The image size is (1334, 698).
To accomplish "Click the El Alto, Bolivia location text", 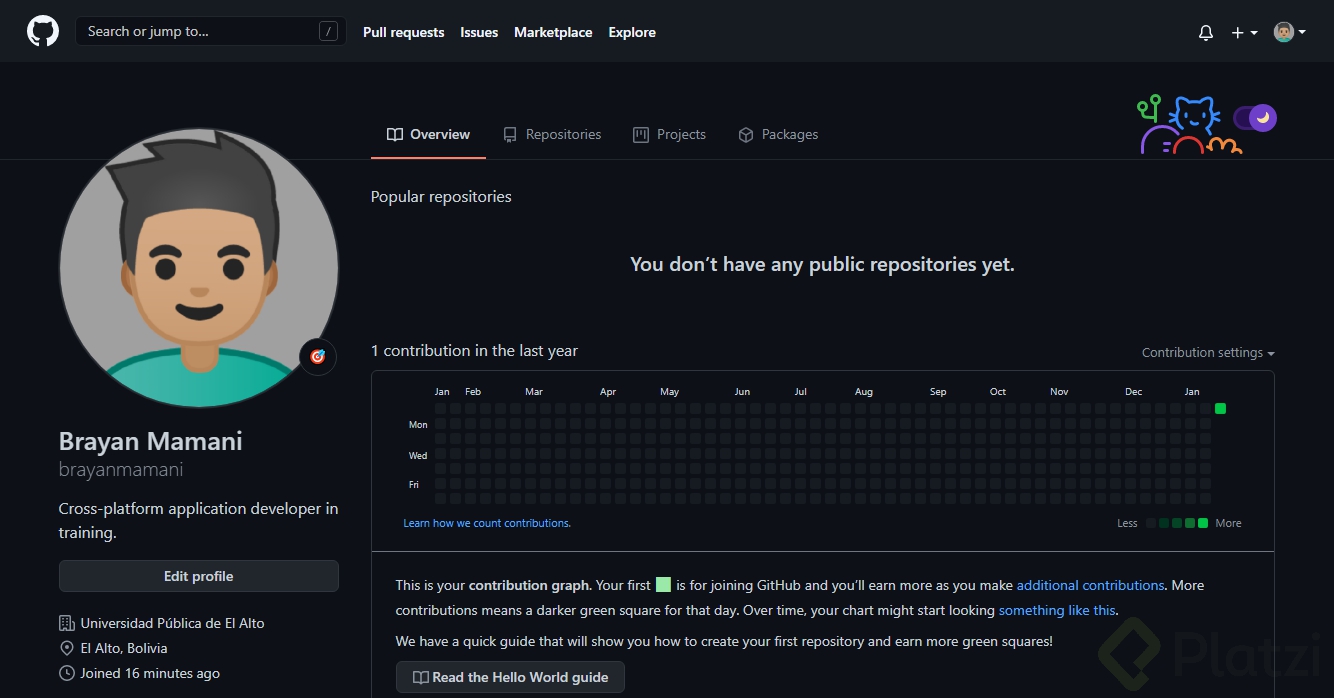I will 124,648.
